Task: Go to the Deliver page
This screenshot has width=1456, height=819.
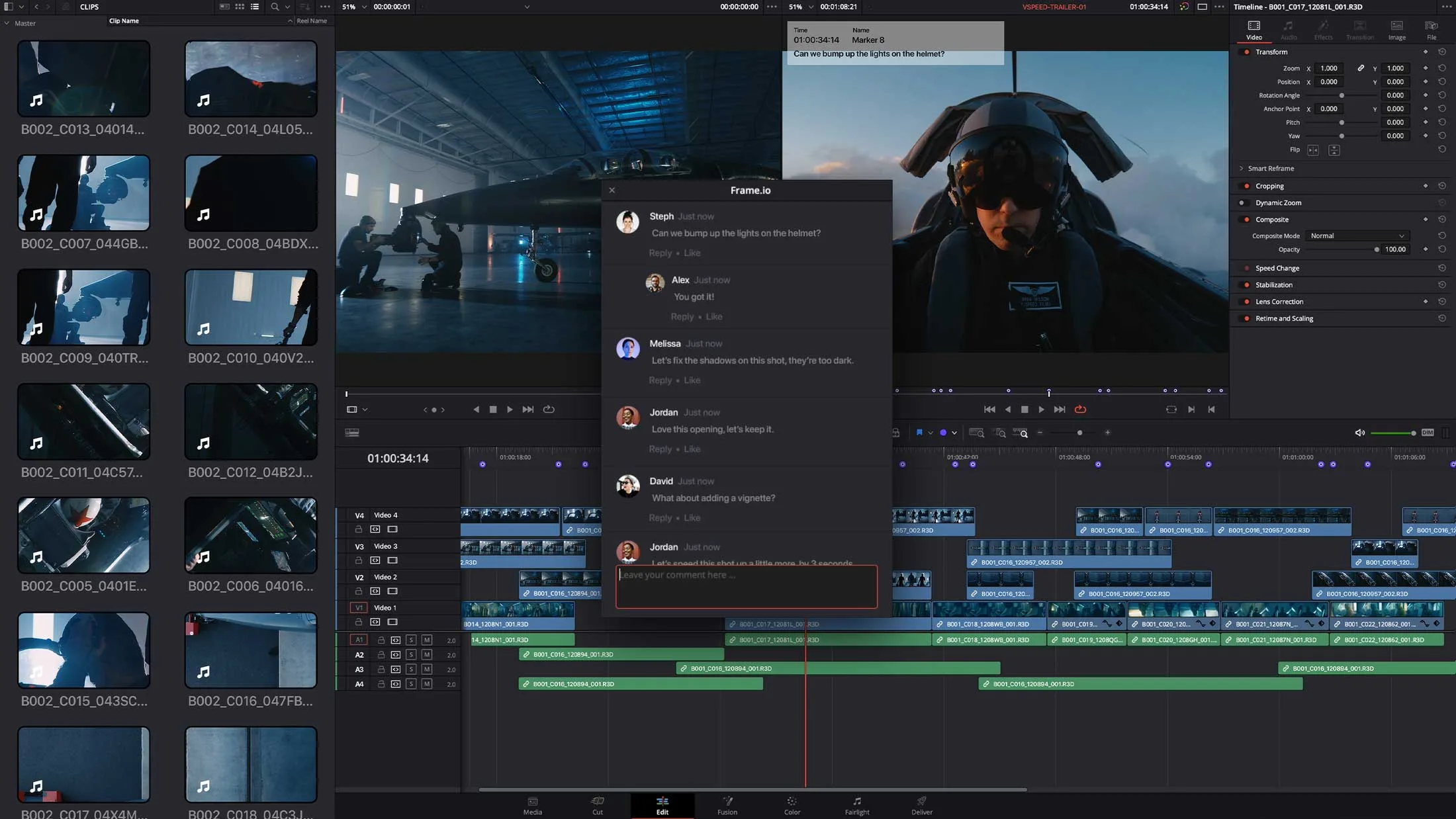Action: coord(921,805)
